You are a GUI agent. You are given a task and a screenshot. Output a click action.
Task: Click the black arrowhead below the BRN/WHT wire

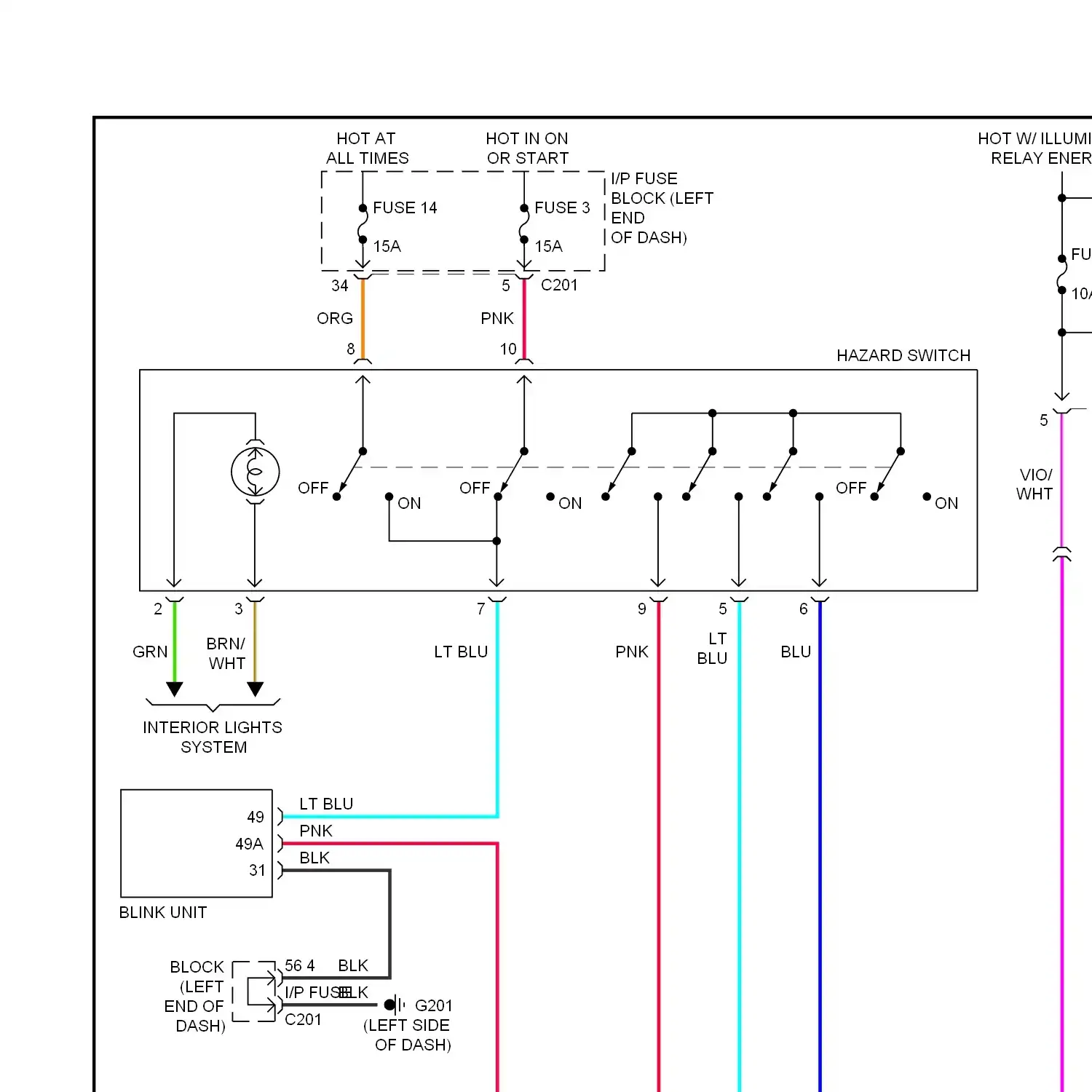click(x=255, y=689)
